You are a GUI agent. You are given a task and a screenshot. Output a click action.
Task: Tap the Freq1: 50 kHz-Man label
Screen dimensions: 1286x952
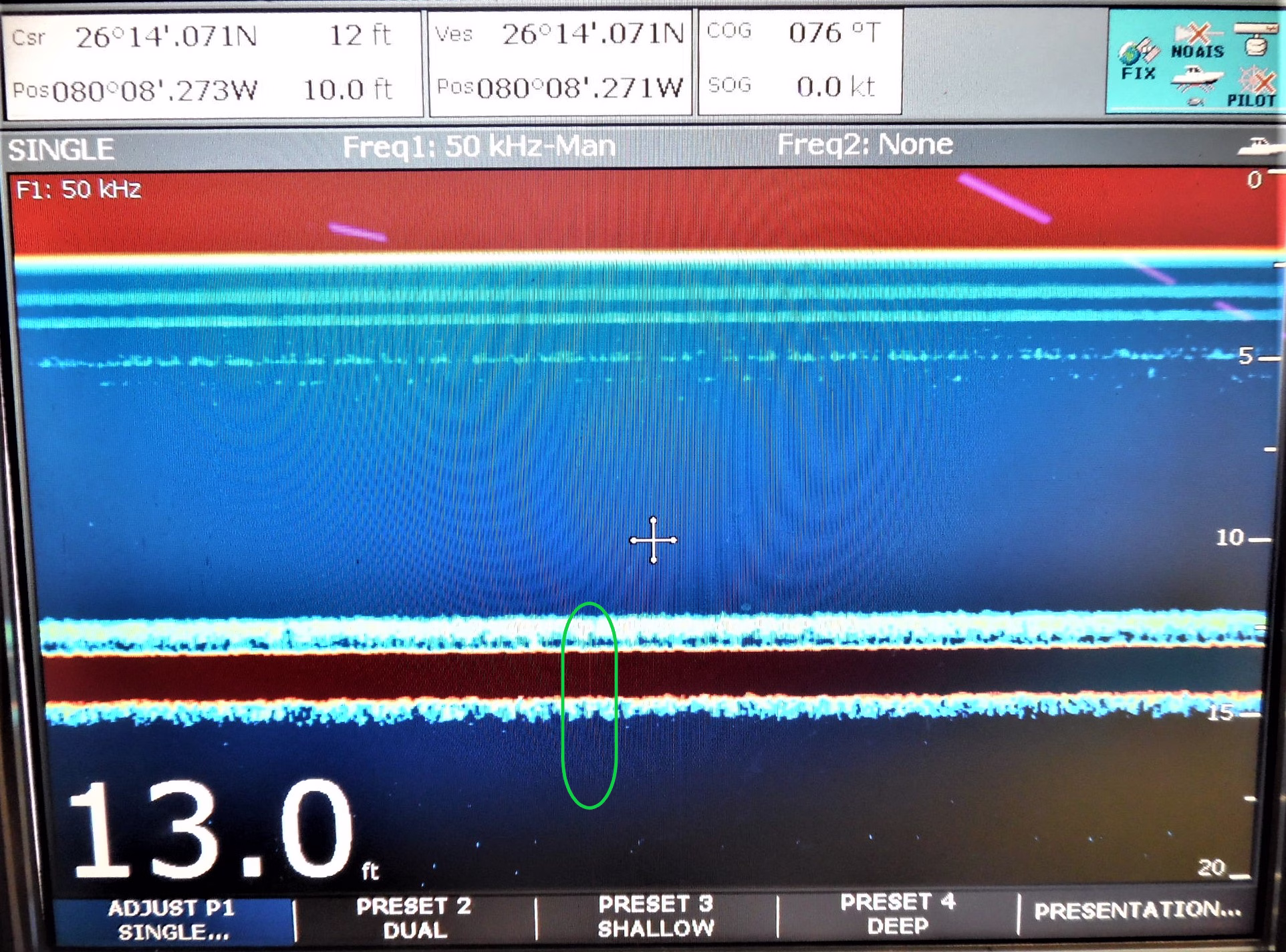click(x=479, y=146)
